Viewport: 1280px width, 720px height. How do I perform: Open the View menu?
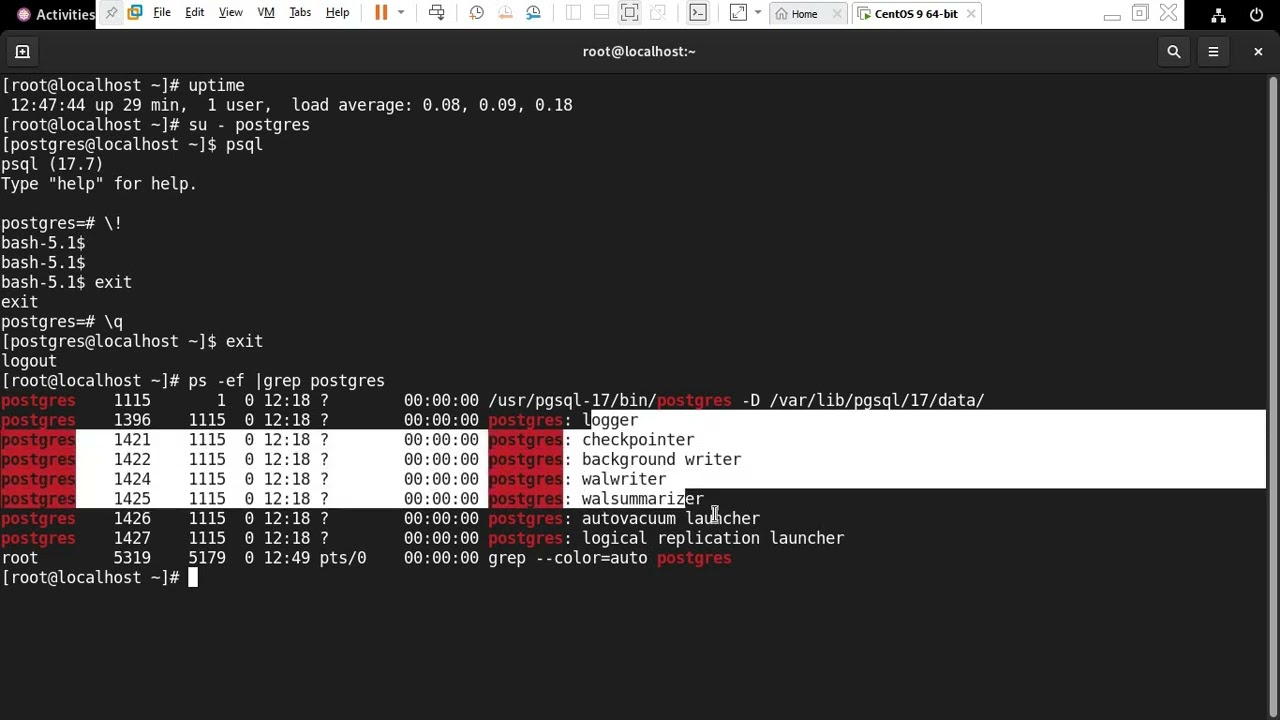pos(231,13)
